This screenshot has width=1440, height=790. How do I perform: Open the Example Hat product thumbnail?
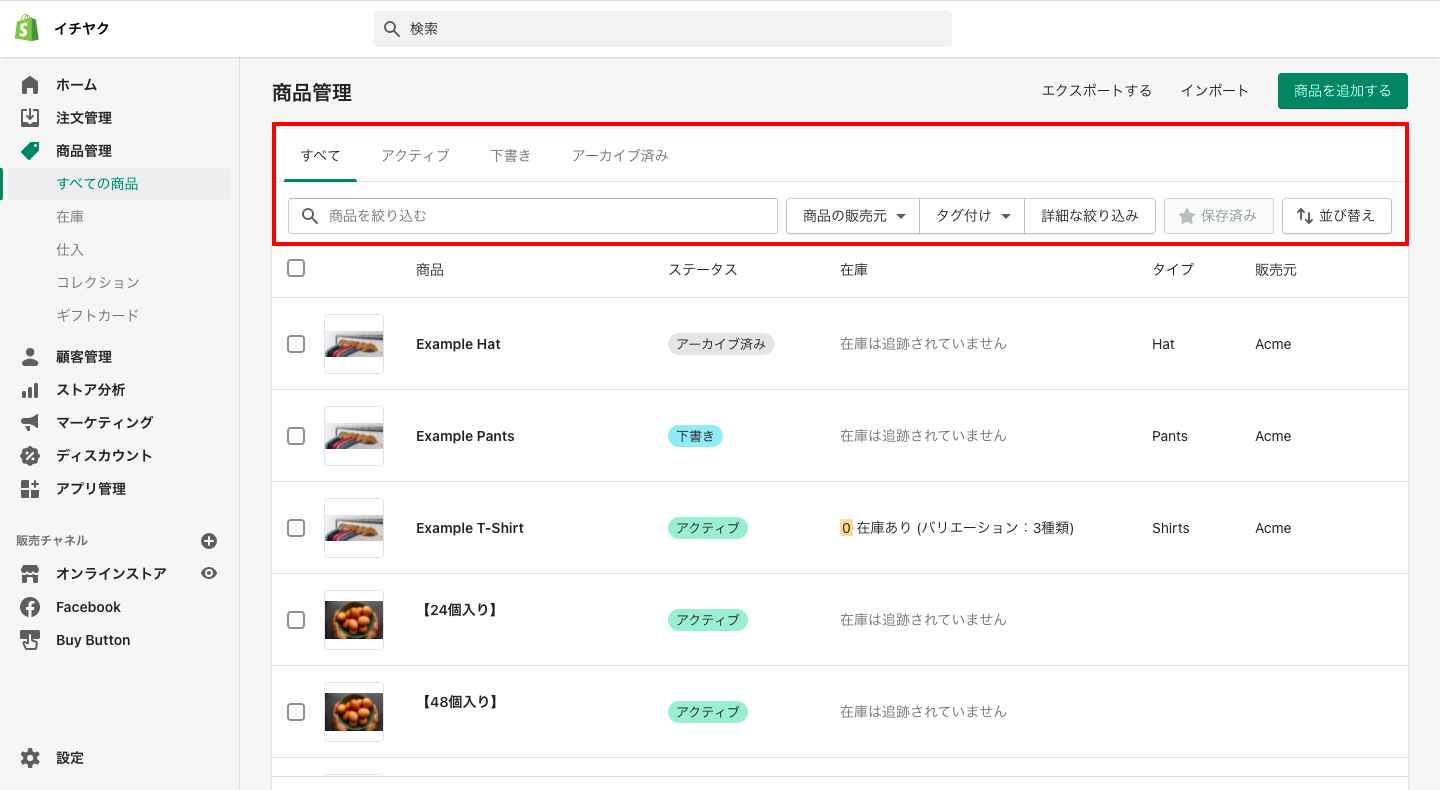354,344
